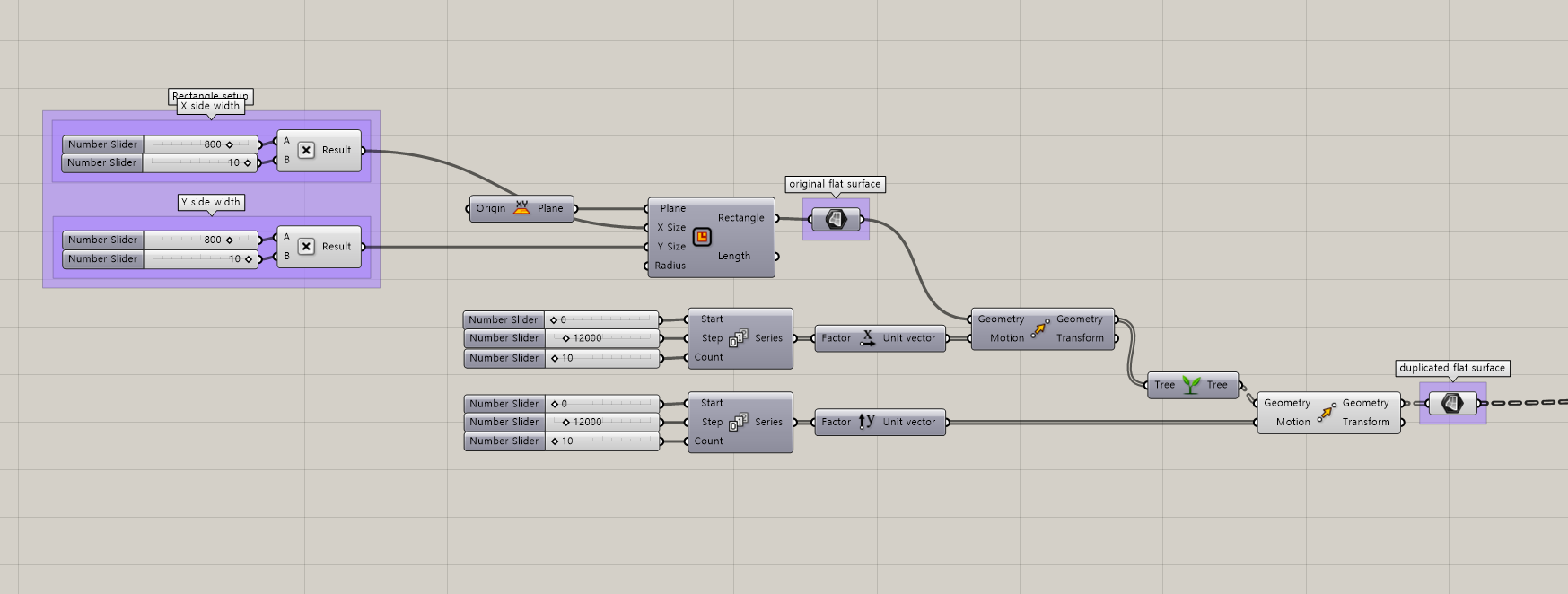The width and height of the screenshot is (1568, 594).
Task: Click the Rectangle setup group label
Action: pos(210,94)
